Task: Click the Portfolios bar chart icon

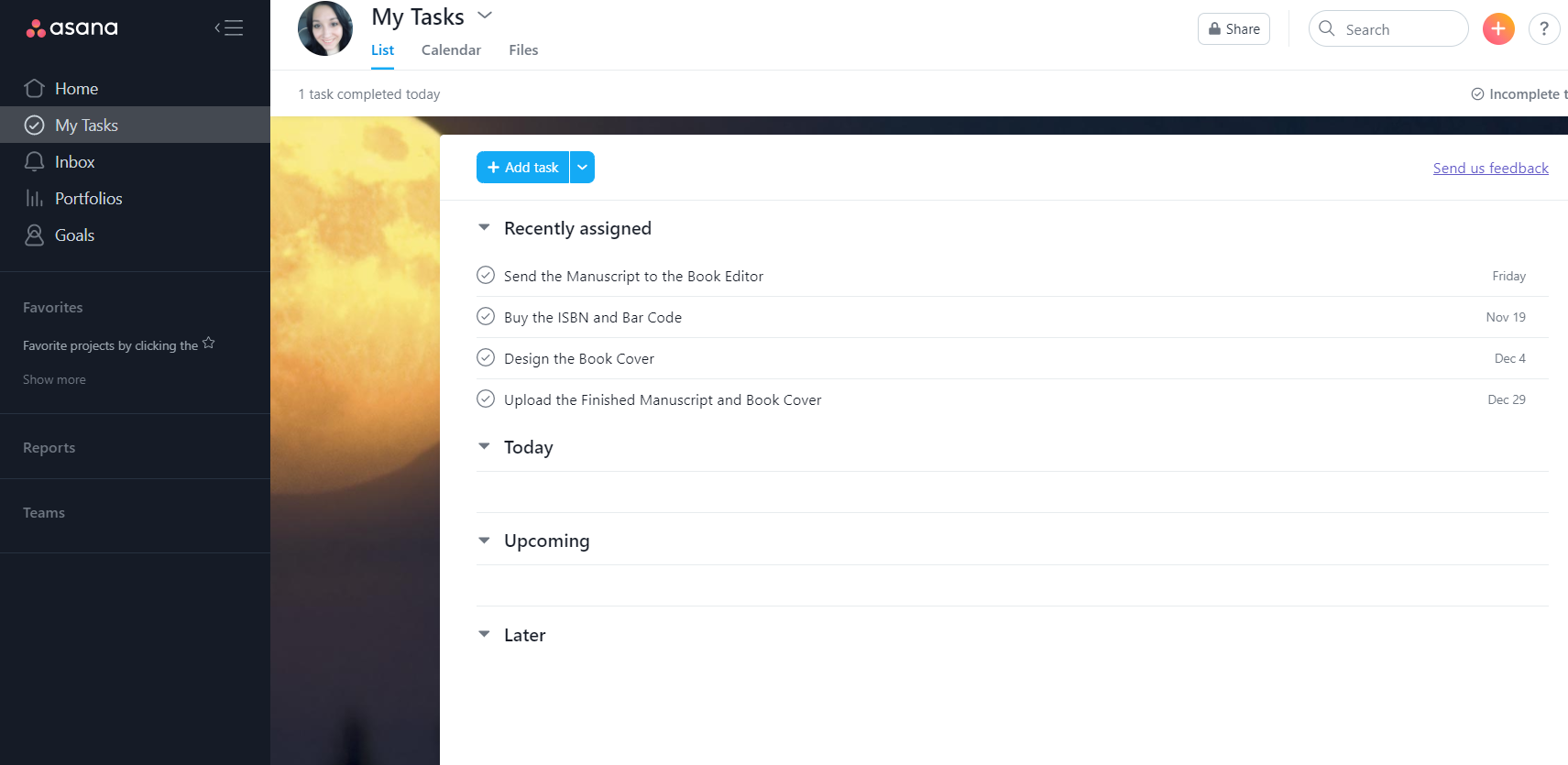Action: 34,198
